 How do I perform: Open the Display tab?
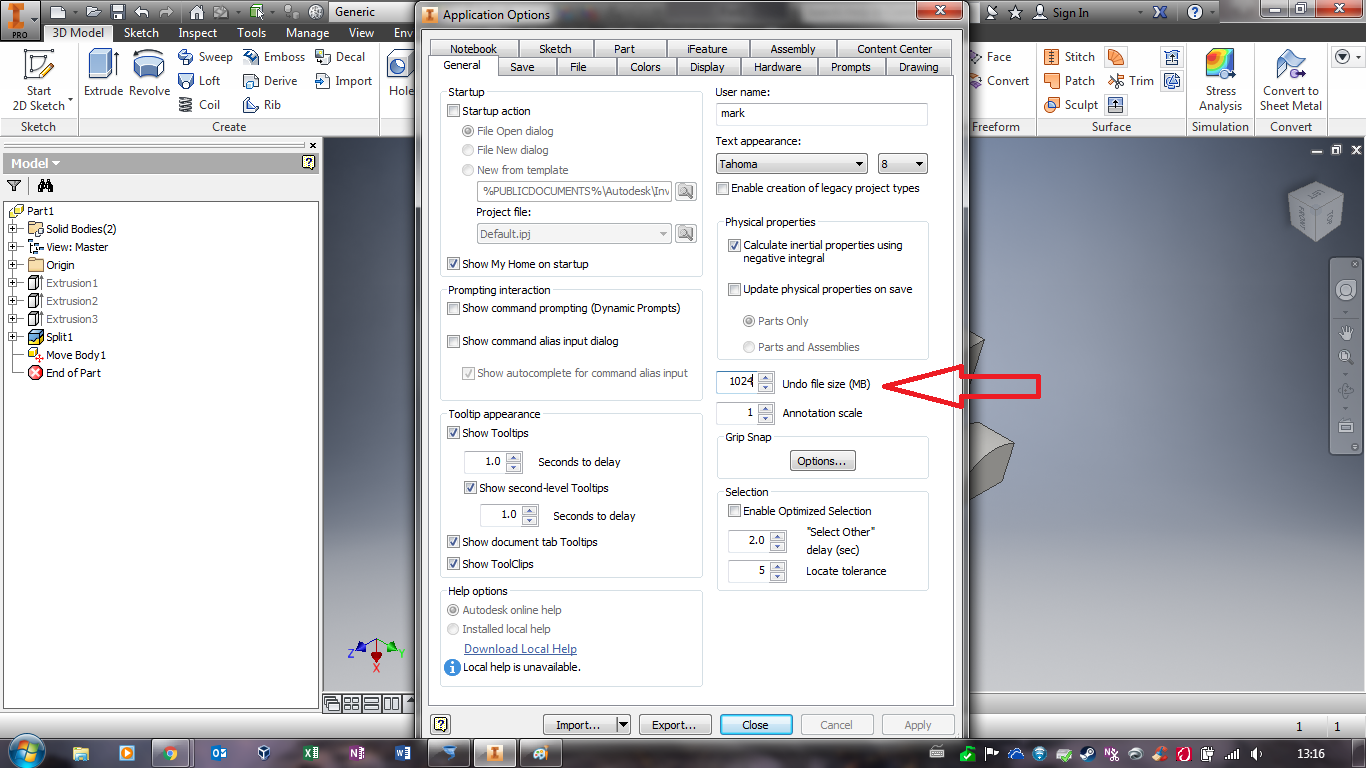[707, 67]
